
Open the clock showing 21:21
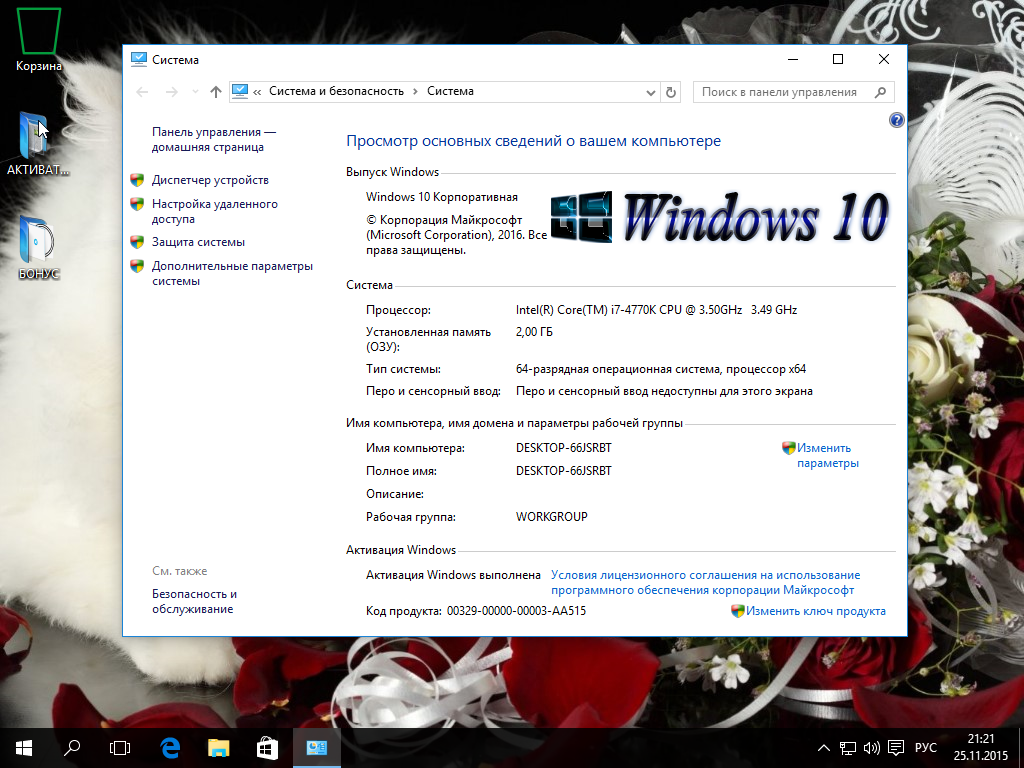981,748
